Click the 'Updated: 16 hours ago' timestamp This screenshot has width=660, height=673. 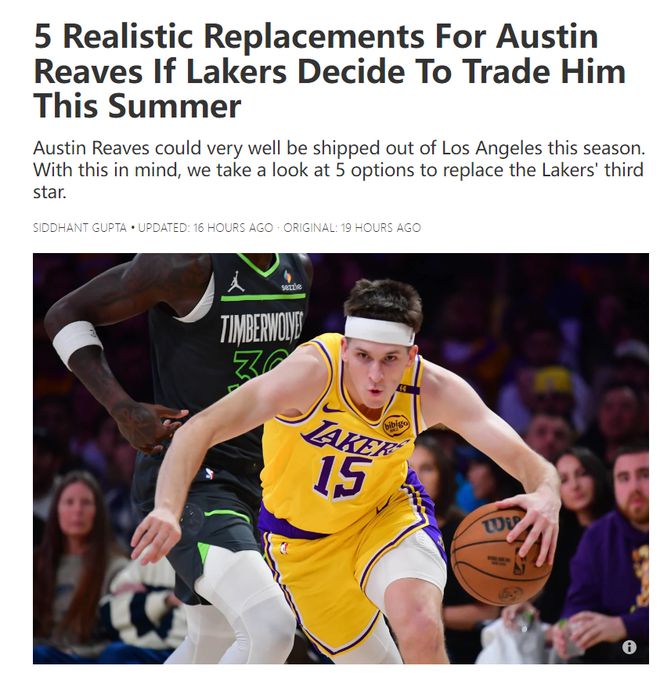pos(206,227)
